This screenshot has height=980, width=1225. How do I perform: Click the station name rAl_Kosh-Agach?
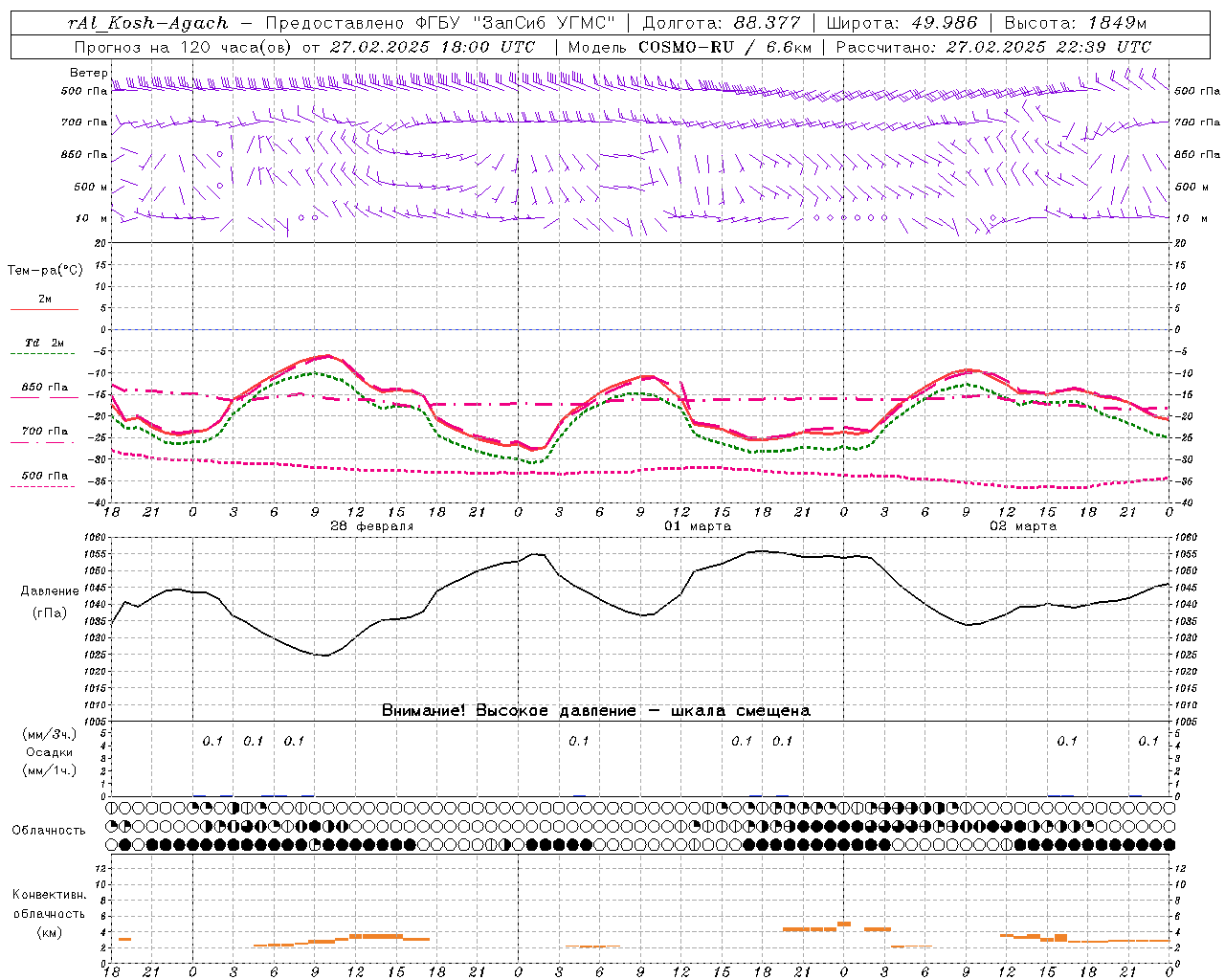coord(148,23)
